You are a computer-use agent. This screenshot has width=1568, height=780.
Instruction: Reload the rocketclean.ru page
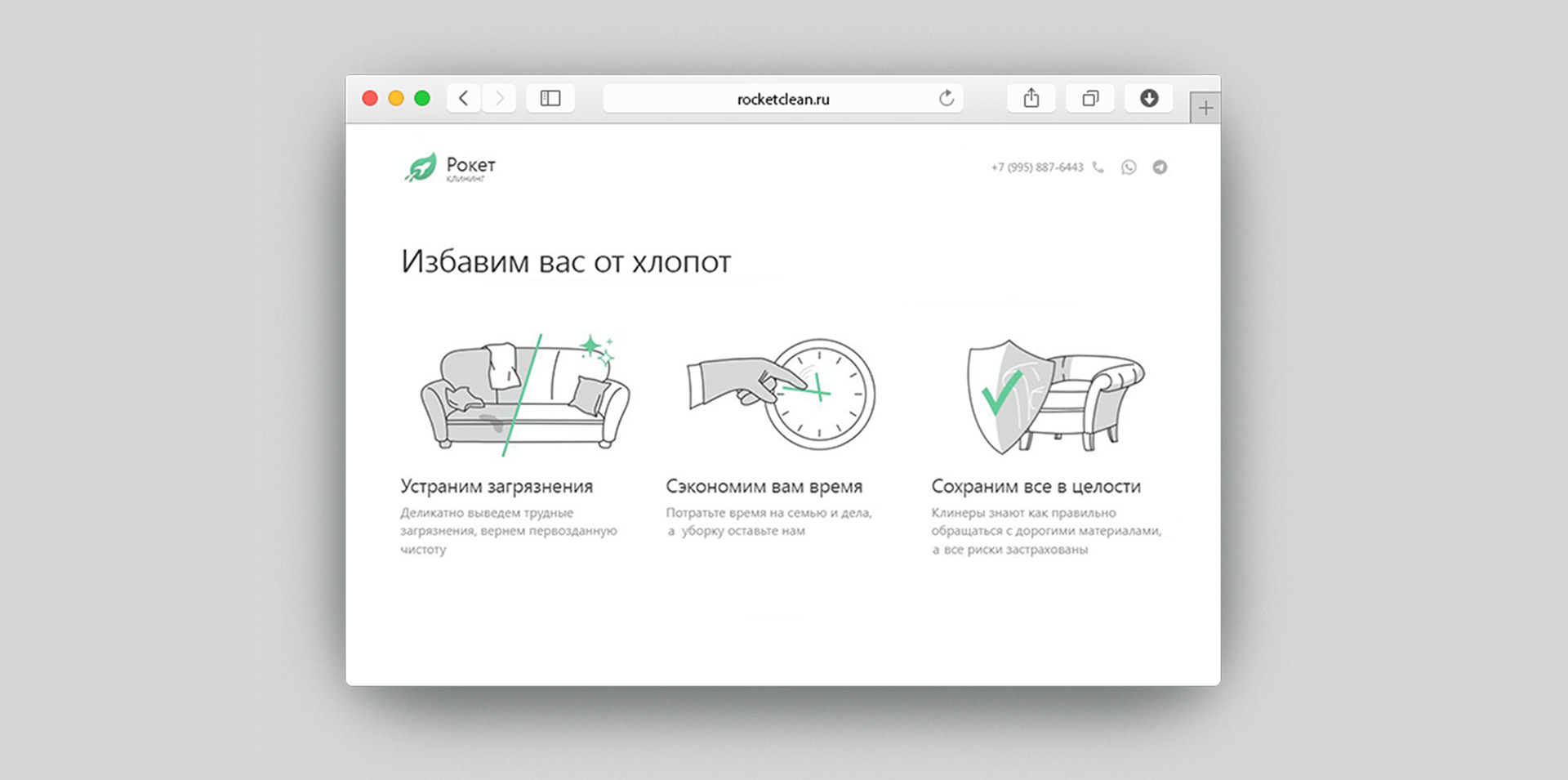(947, 99)
